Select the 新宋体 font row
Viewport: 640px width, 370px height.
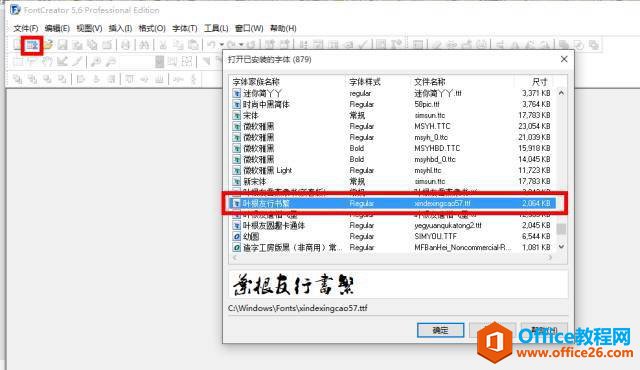pyautogui.click(x=393, y=182)
